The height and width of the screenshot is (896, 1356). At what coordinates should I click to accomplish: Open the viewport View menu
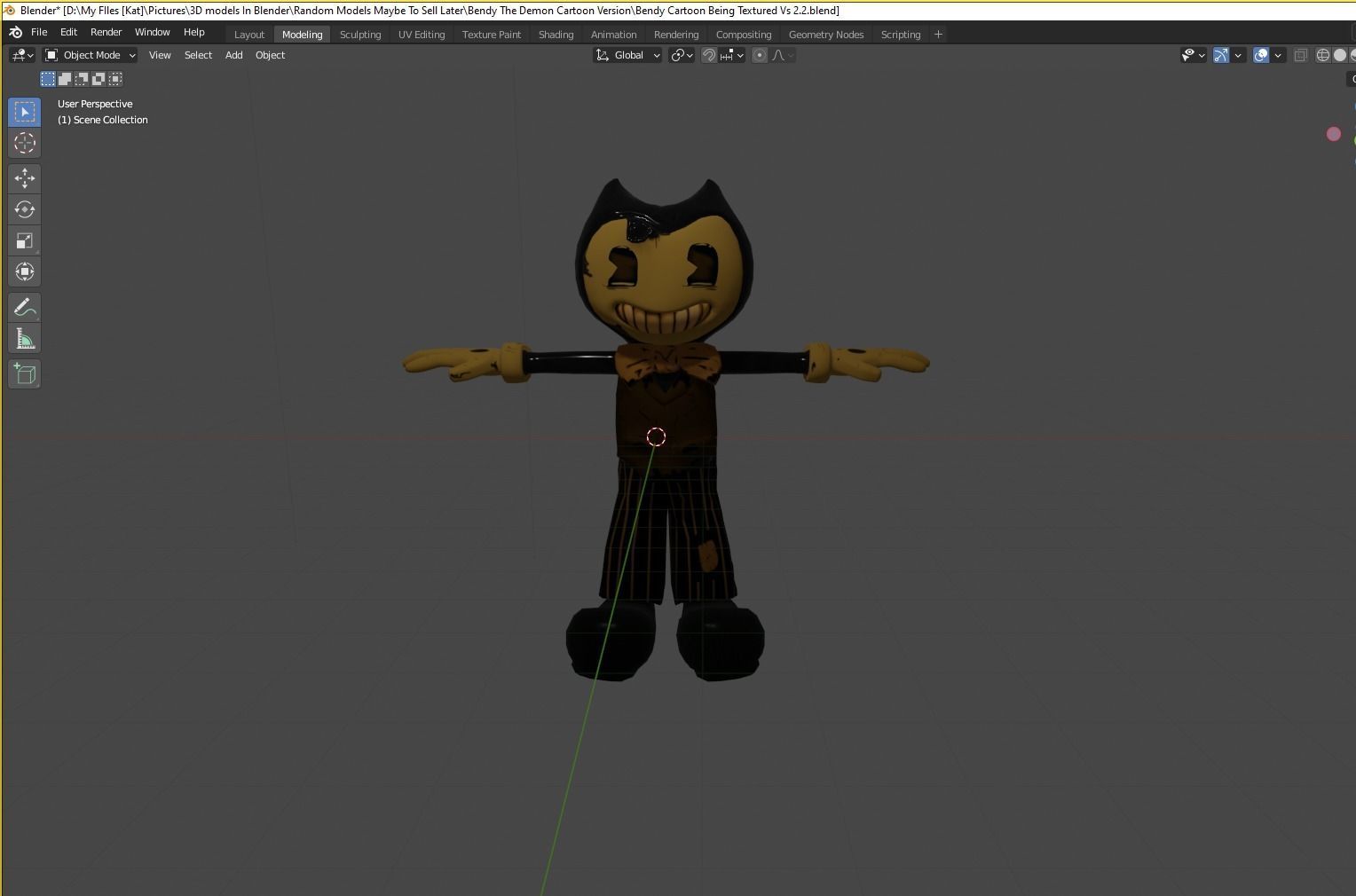click(x=160, y=55)
